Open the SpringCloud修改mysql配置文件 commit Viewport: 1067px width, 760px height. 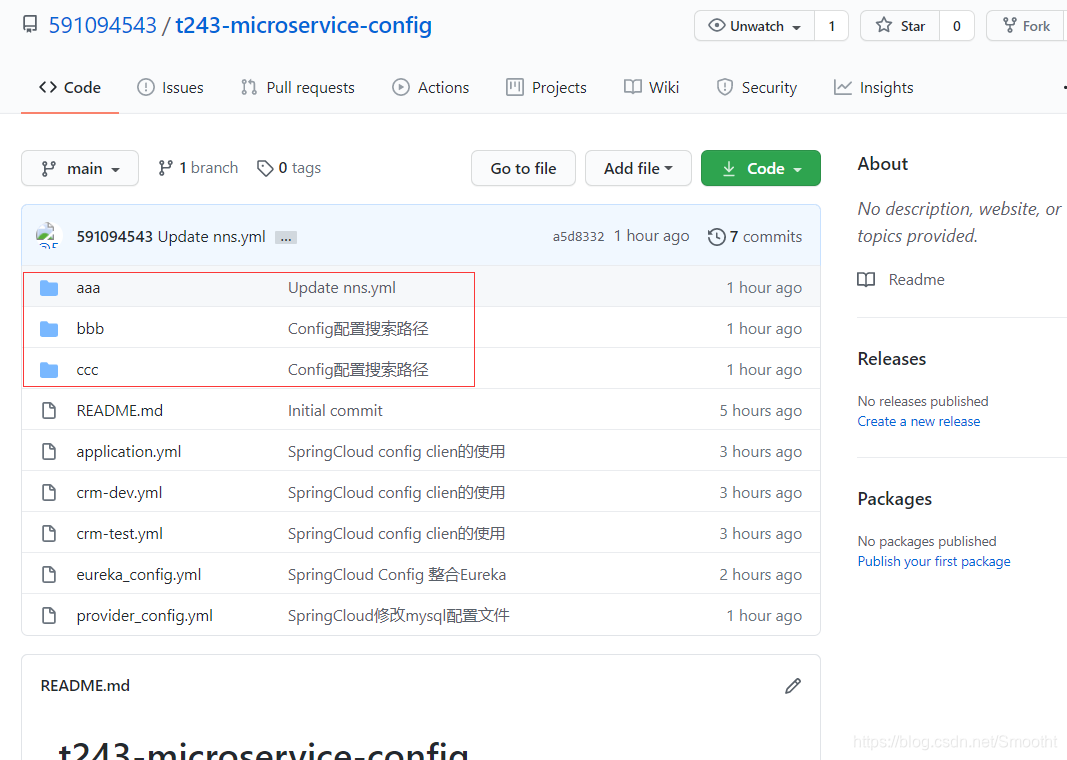tap(399, 616)
